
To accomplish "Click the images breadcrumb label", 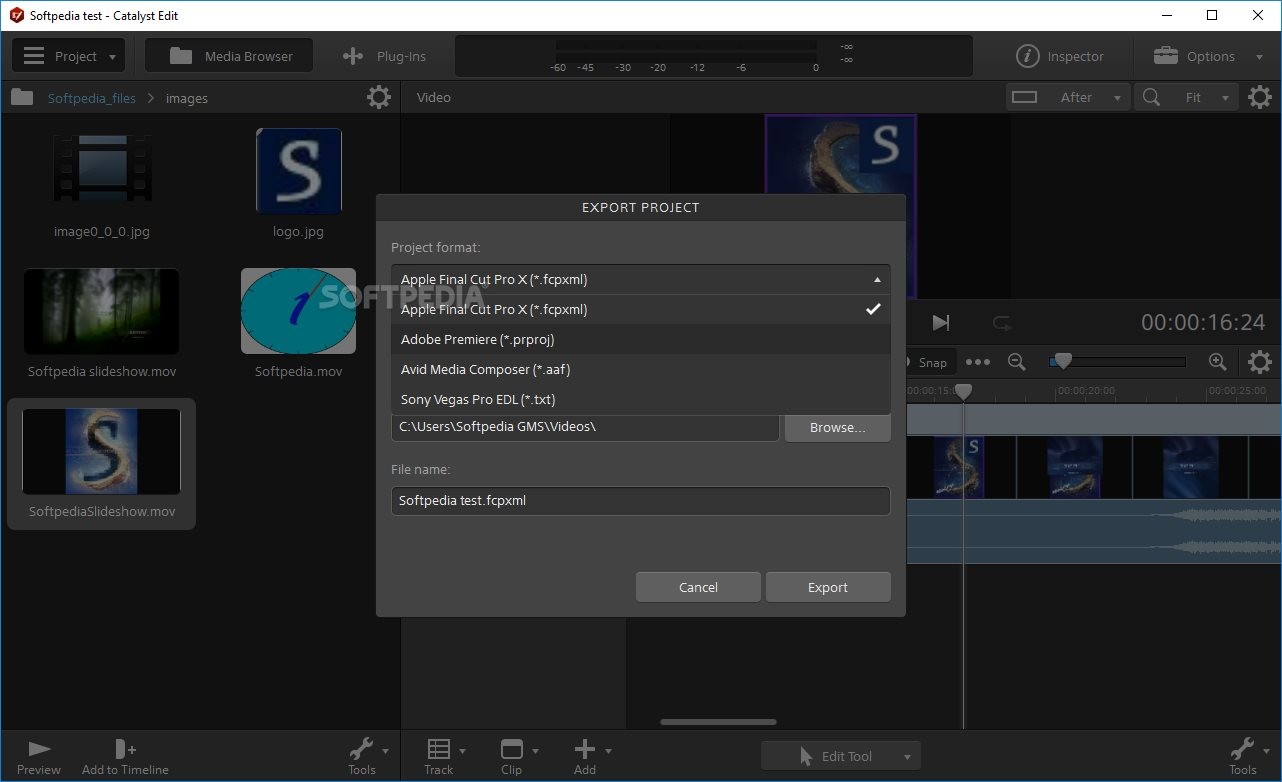I will pyautogui.click(x=187, y=98).
